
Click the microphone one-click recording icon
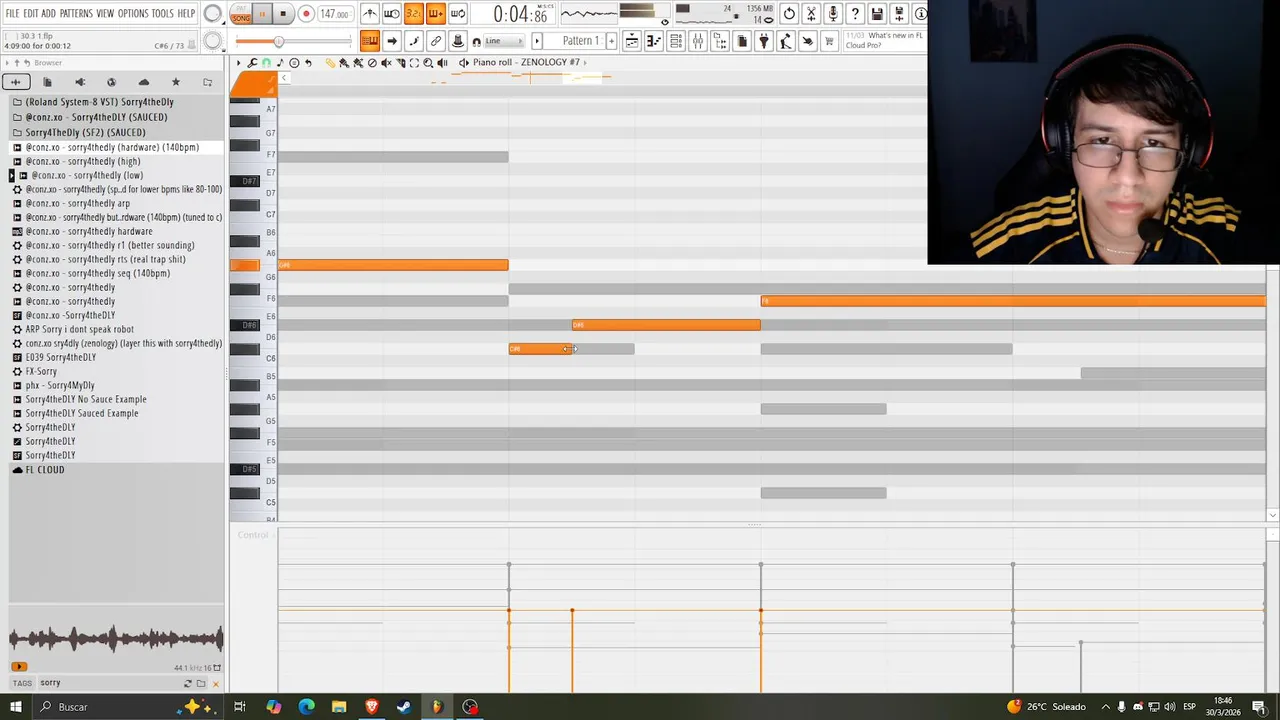833,14
